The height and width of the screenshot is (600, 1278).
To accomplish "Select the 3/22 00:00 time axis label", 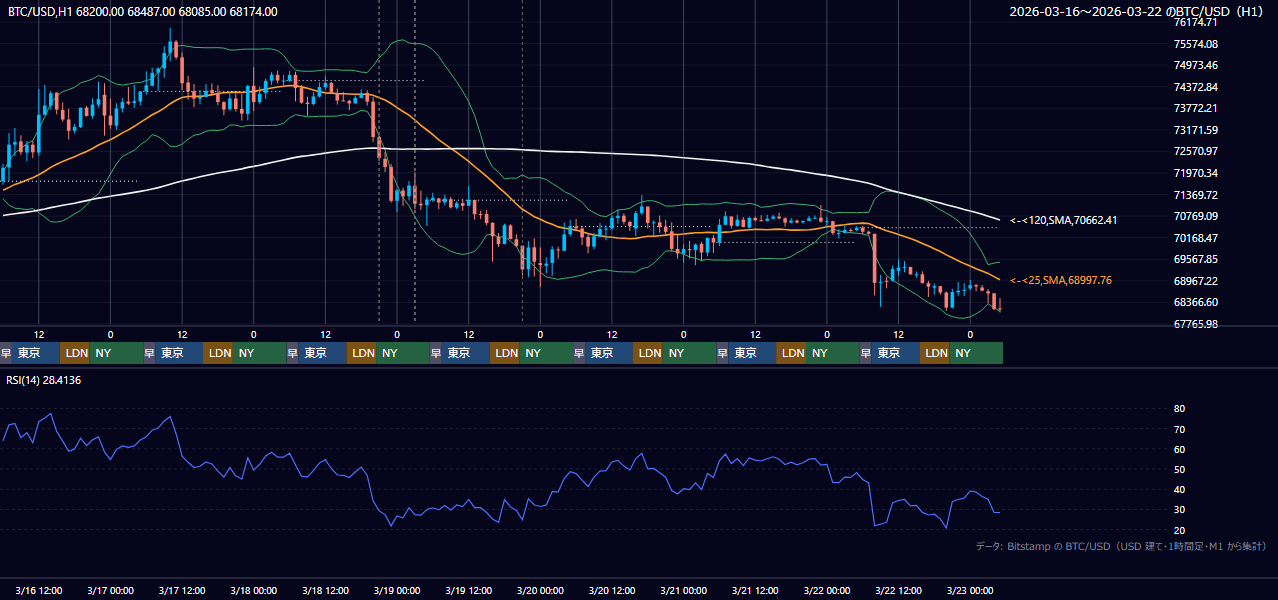I will (x=827, y=590).
